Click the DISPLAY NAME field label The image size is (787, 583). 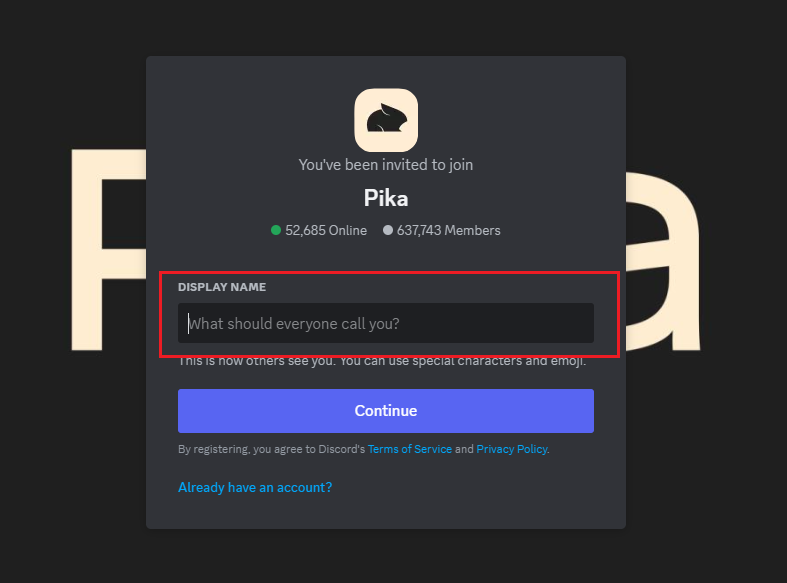coord(222,287)
